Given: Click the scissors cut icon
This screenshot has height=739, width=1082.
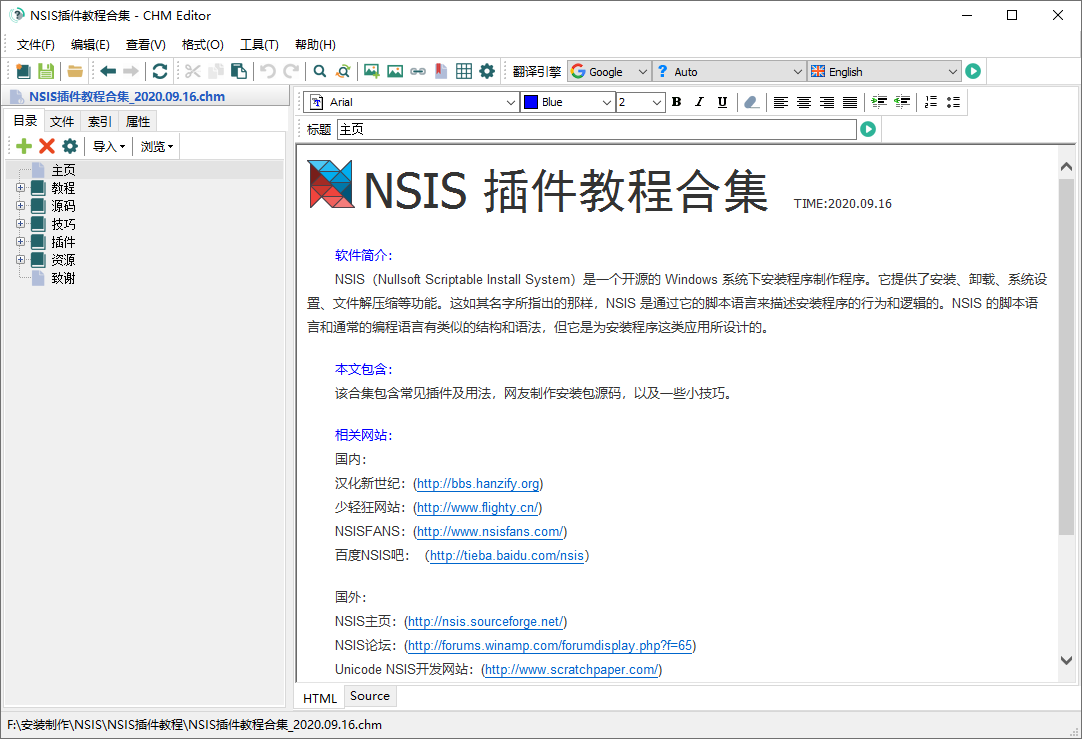Looking at the screenshot, I should pos(193,71).
